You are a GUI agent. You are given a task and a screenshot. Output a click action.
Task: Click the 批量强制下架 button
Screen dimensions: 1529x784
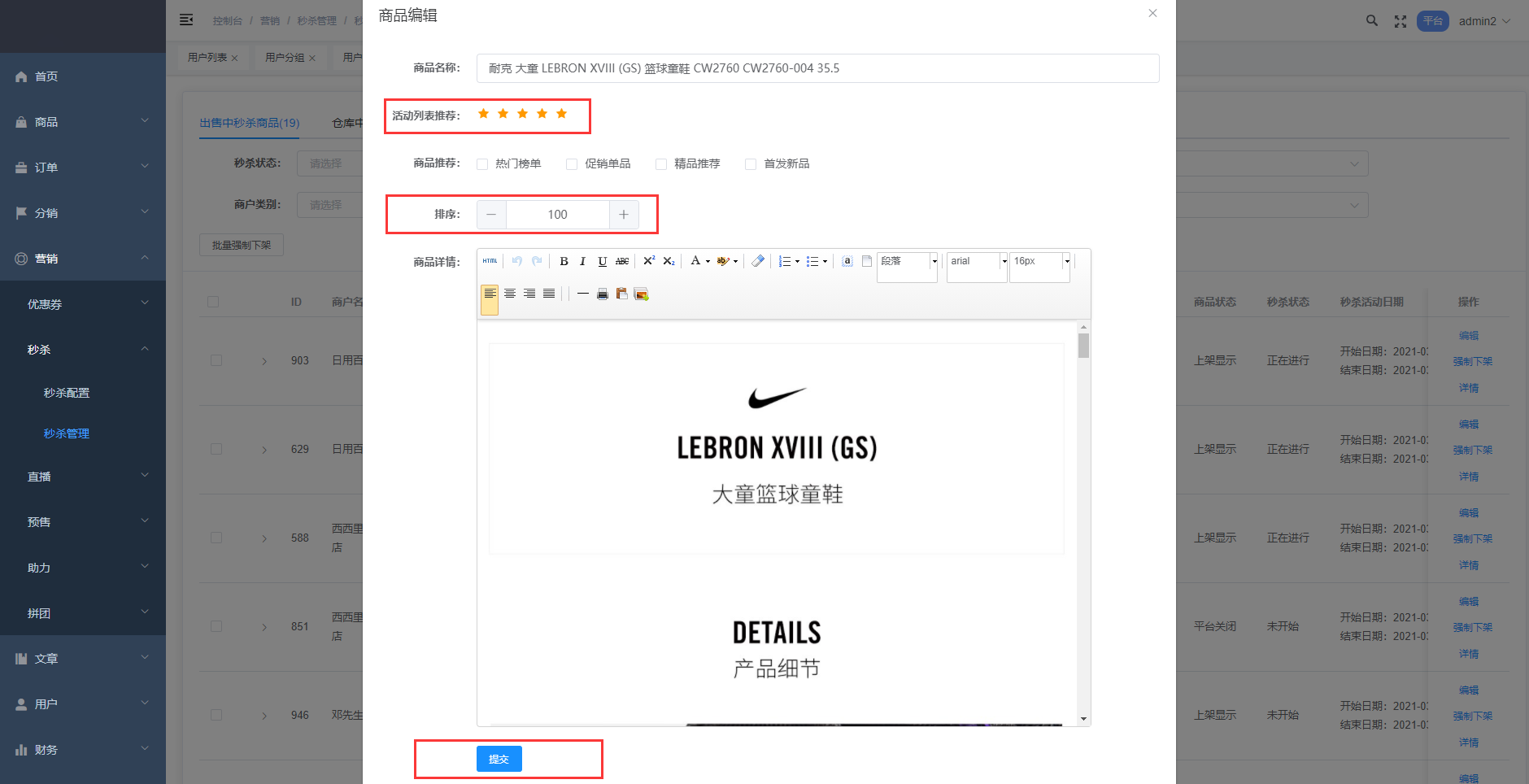242,245
